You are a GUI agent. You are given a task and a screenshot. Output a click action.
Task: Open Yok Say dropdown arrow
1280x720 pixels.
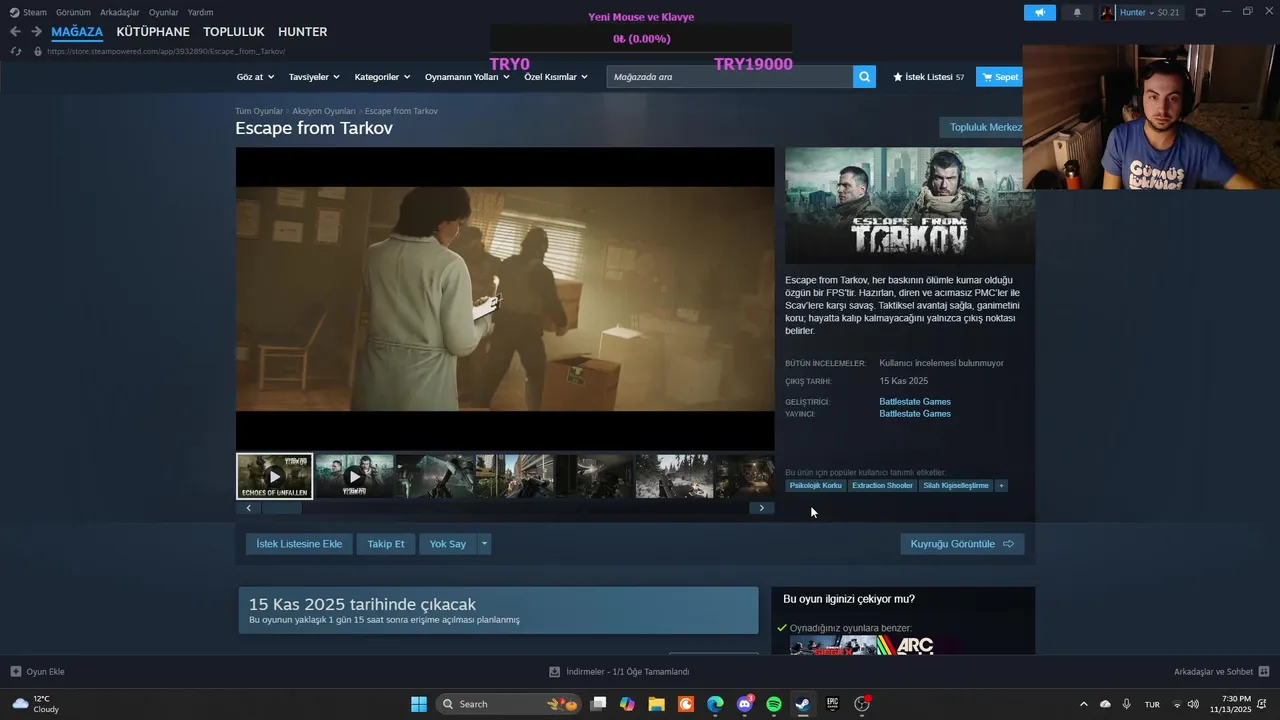(x=484, y=544)
